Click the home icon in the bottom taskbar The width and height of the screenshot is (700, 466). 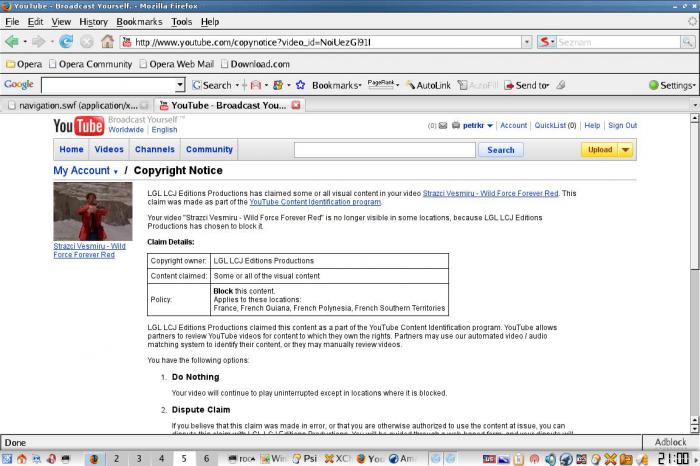pos(21,459)
